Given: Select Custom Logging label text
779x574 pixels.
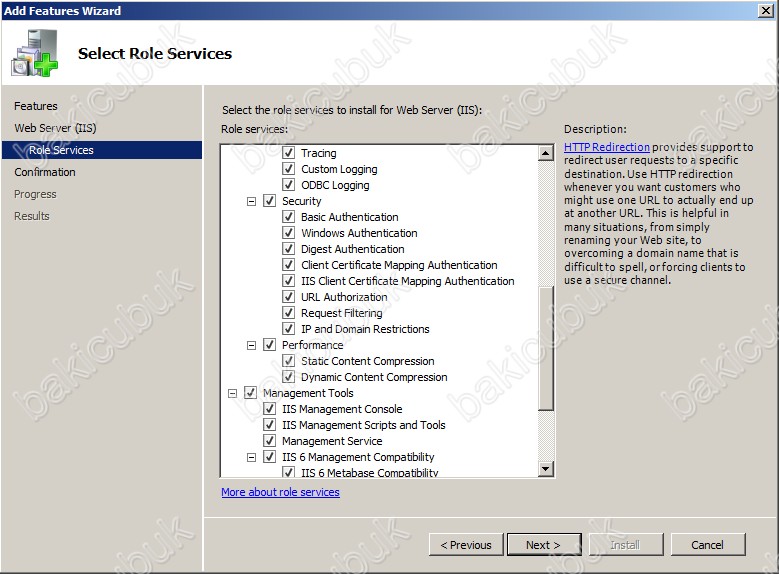Looking at the screenshot, I should click(339, 169).
